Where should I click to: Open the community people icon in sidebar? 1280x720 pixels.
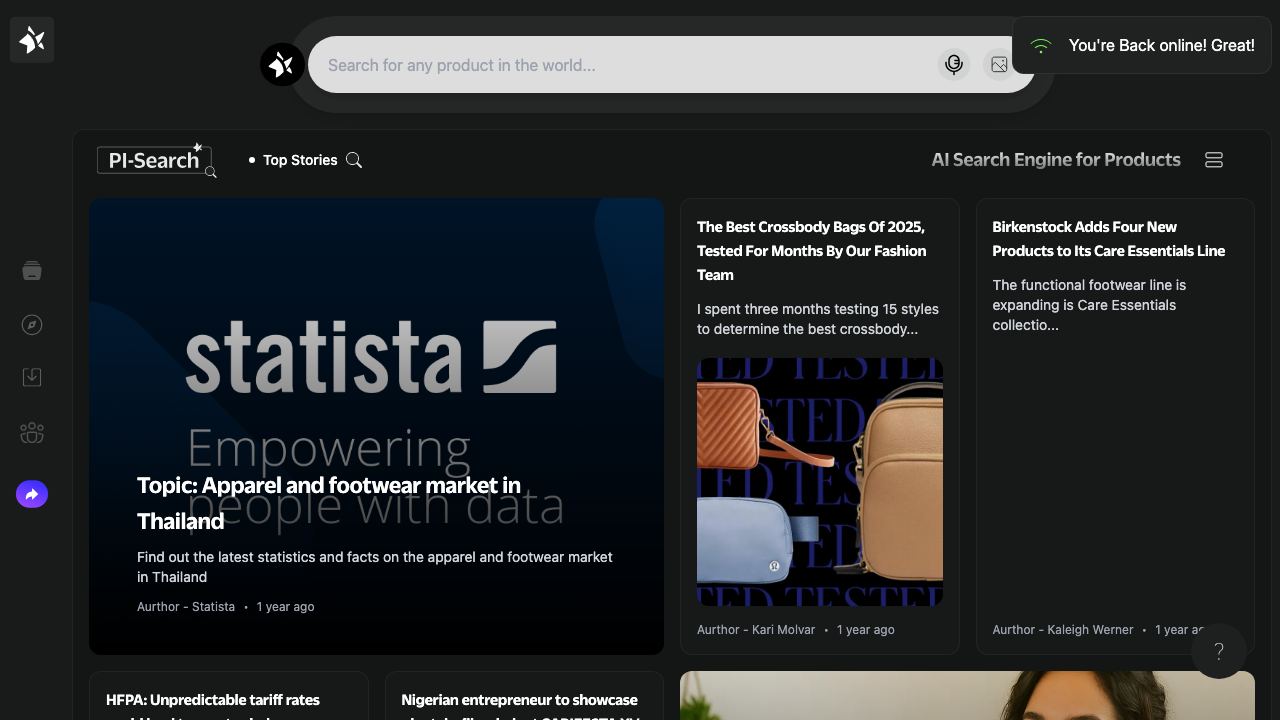point(32,433)
